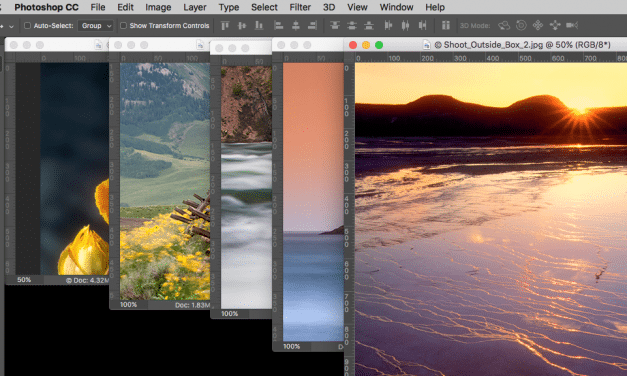This screenshot has width=627, height=376.
Task: Click horizontal ruler of Shoot_Outside_Box_2 window
Action: pos(491,58)
